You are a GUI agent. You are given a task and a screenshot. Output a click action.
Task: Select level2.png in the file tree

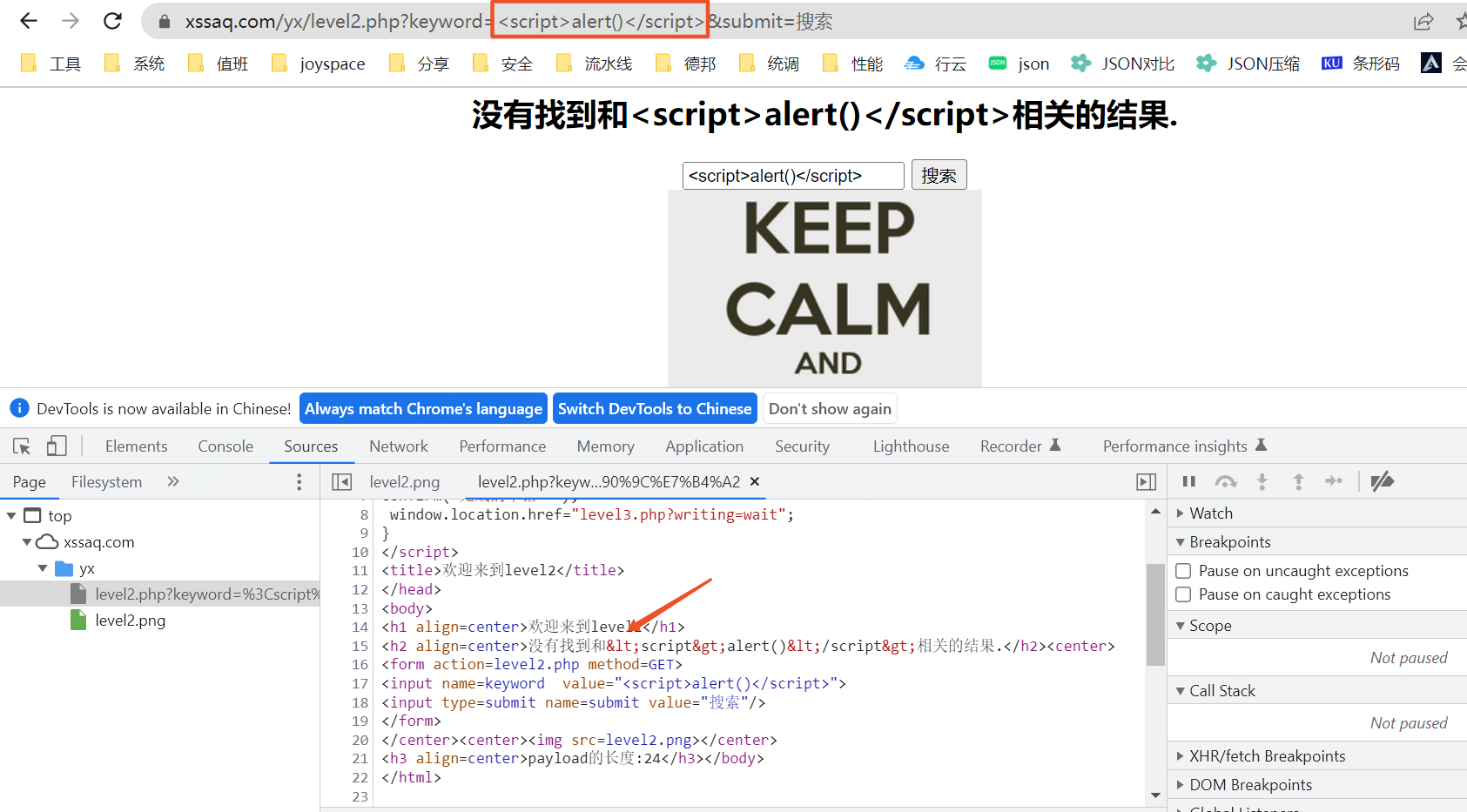(x=130, y=621)
